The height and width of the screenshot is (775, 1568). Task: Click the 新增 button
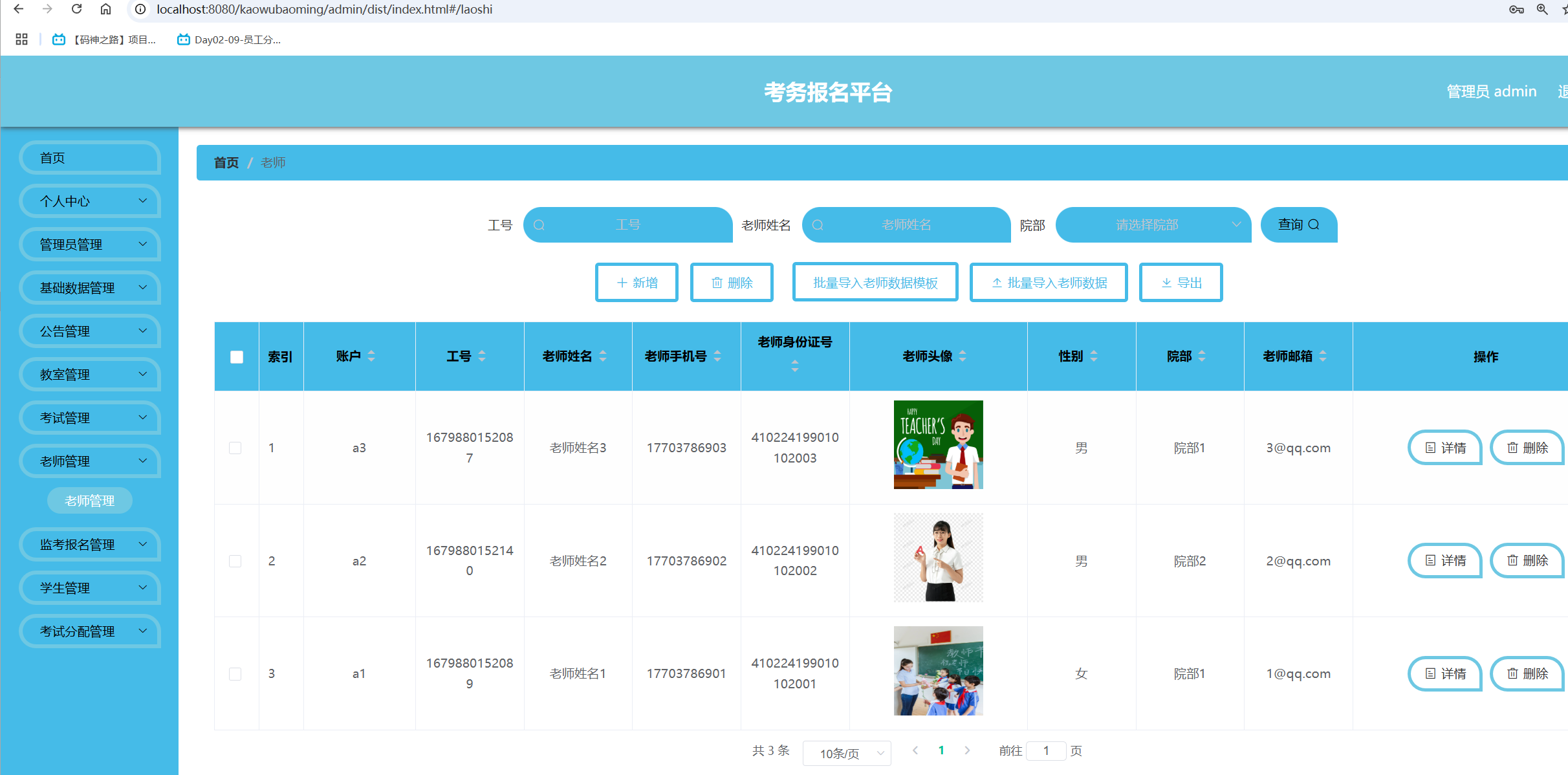point(637,283)
